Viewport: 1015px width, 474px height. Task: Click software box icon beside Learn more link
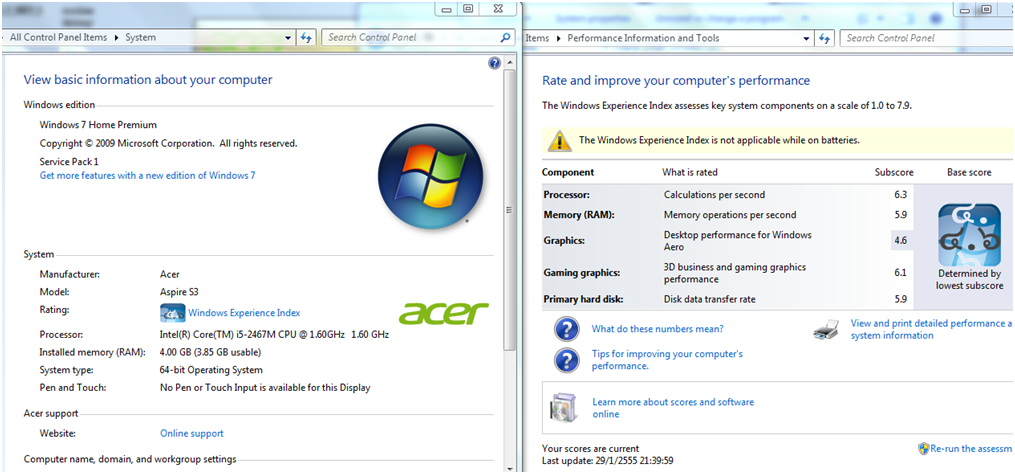(x=562, y=408)
